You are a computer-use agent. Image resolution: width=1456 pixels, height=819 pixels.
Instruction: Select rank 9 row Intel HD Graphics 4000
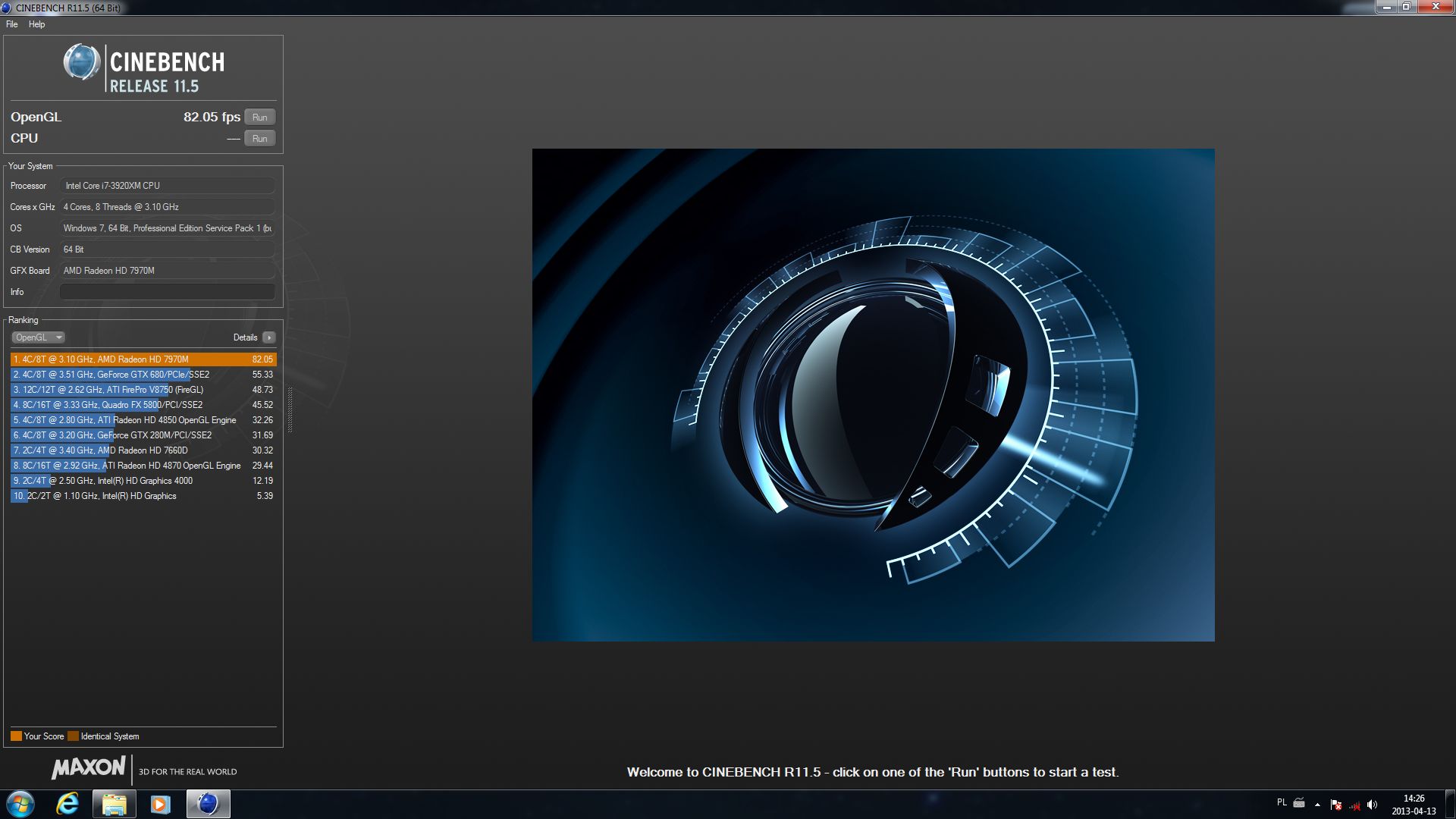point(143,481)
